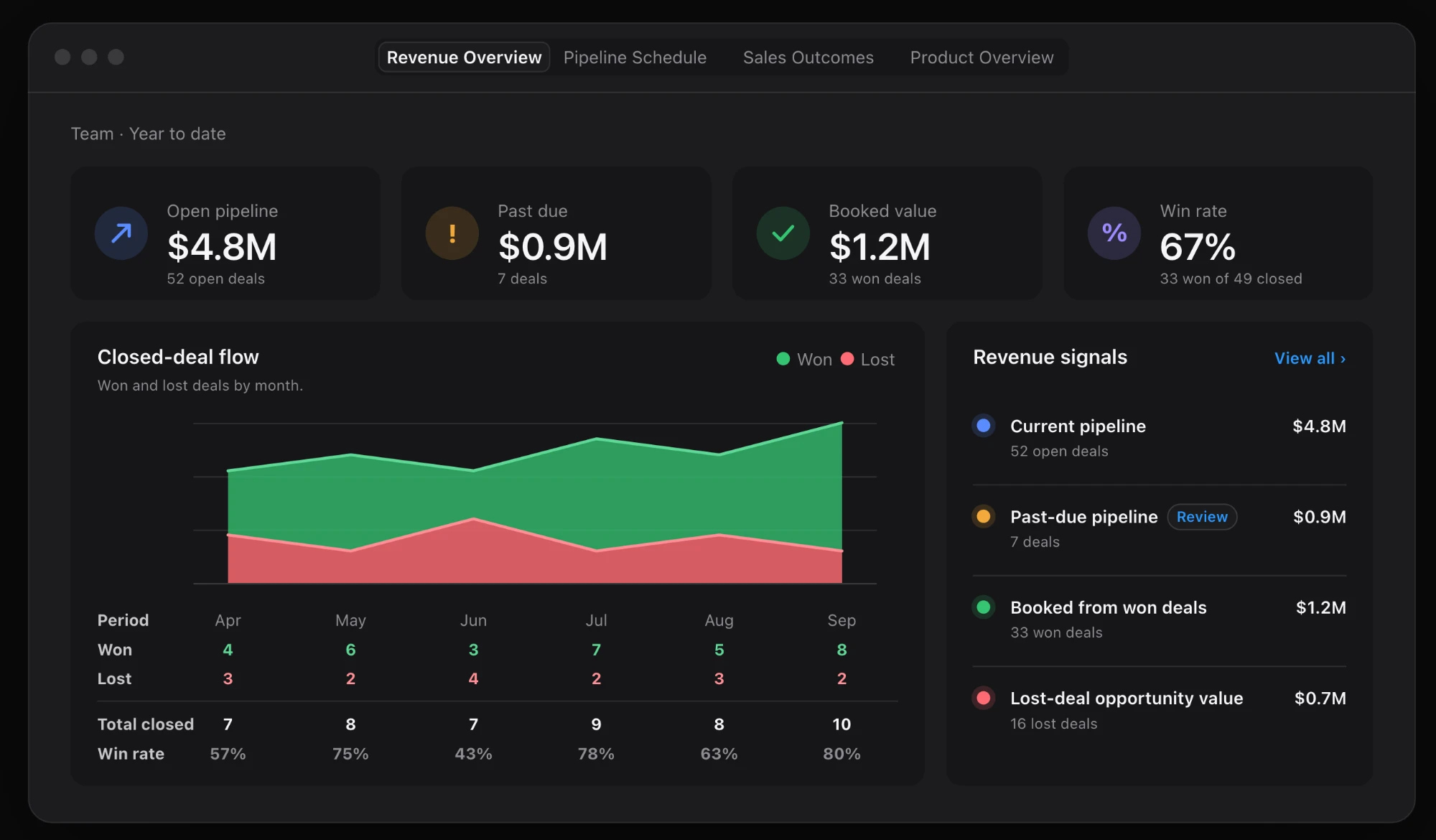This screenshot has height=840, width=1436.
Task: Click the 67% Win rate card figure
Action: [x=1198, y=247]
